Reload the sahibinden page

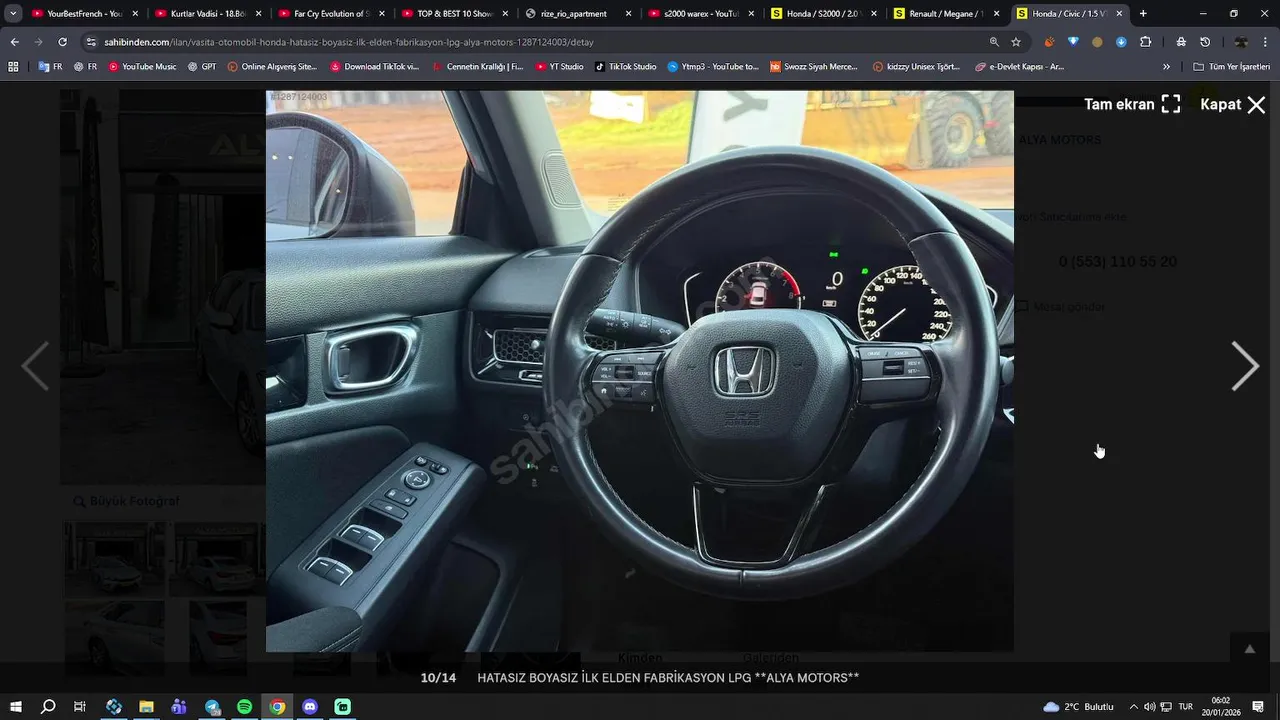(62, 42)
